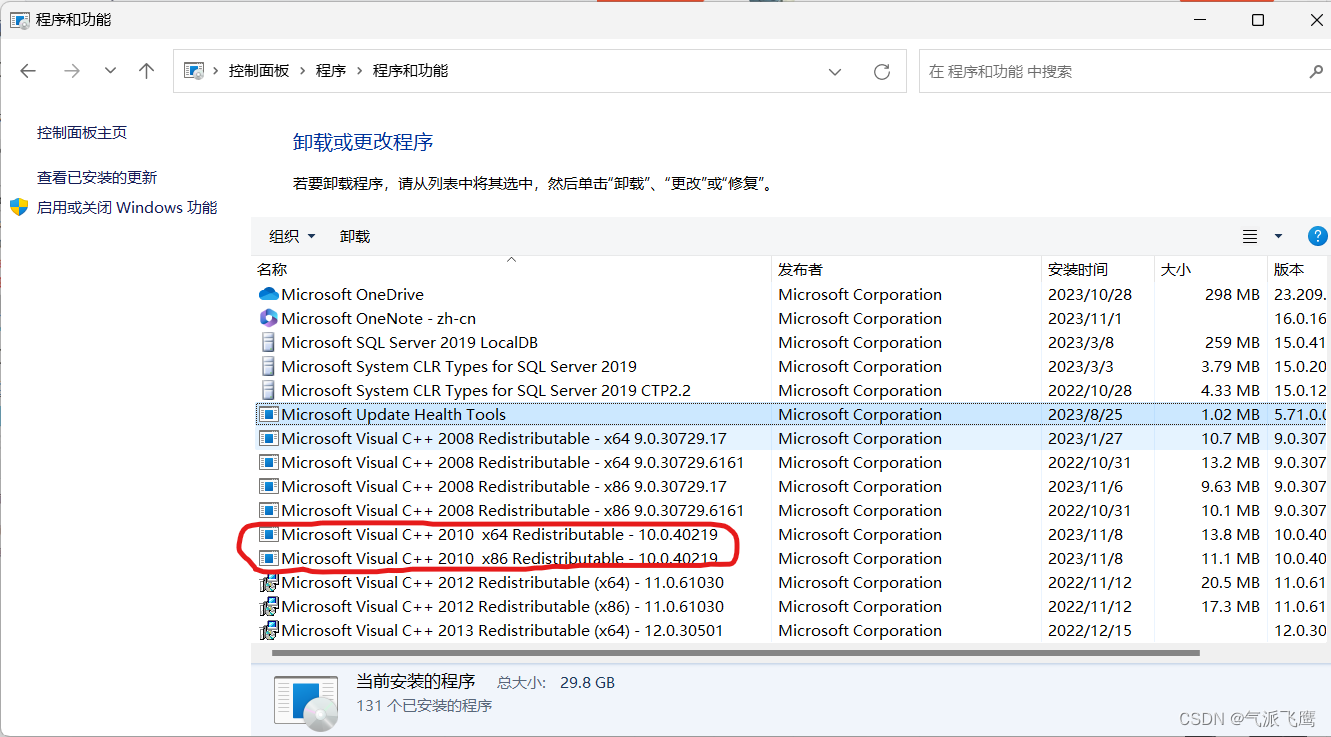Click icon of Visual C++ 2013 Redistributable (x64)

(x=268, y=630)
